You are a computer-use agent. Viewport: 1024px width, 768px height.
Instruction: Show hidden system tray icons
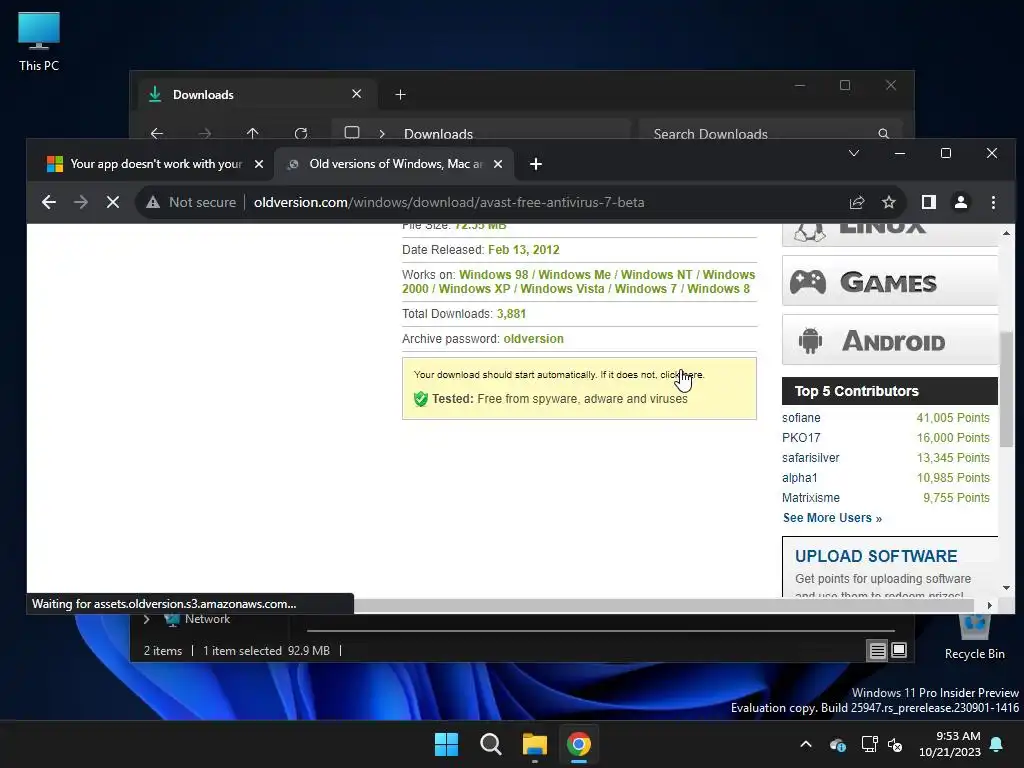tap(806, 744)
